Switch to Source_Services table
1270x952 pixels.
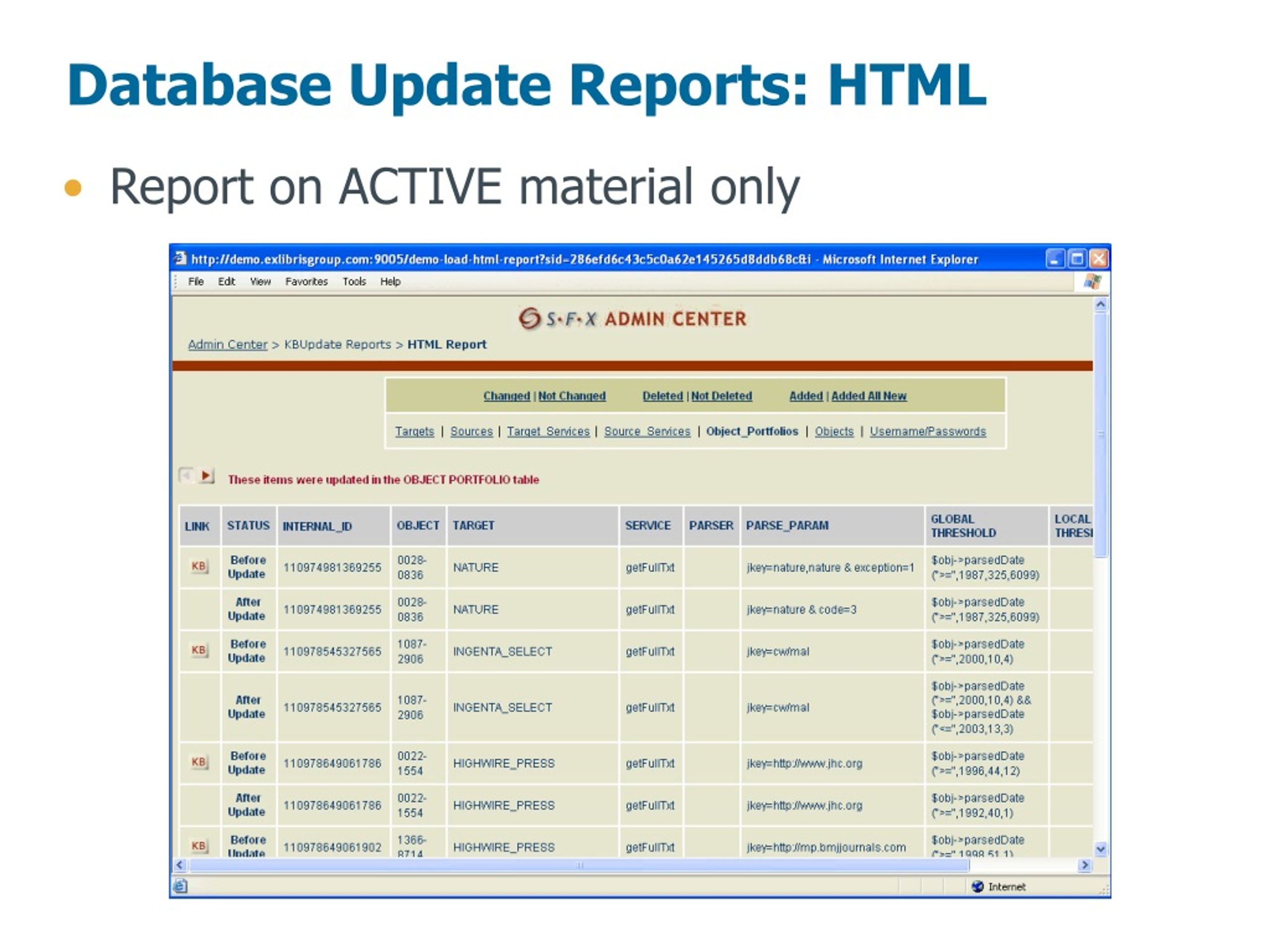(x=647, y=431)
